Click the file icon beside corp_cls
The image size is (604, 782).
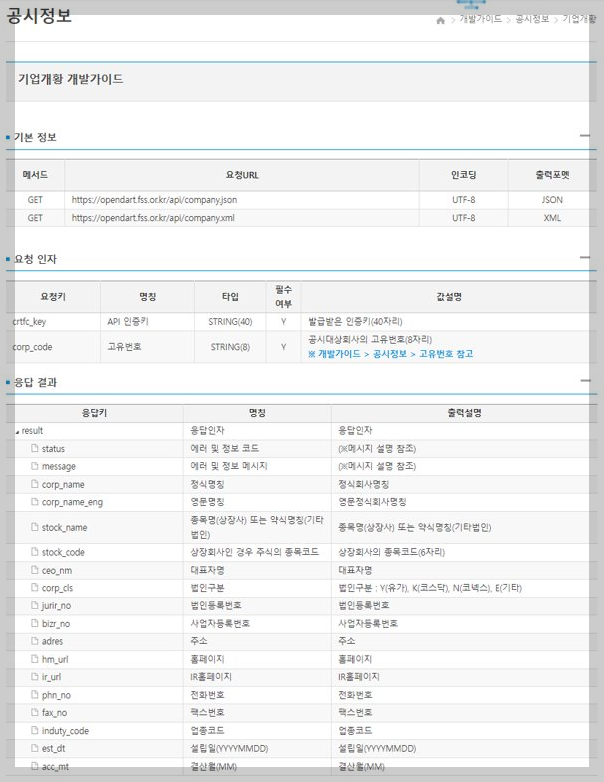click(34, 587)
